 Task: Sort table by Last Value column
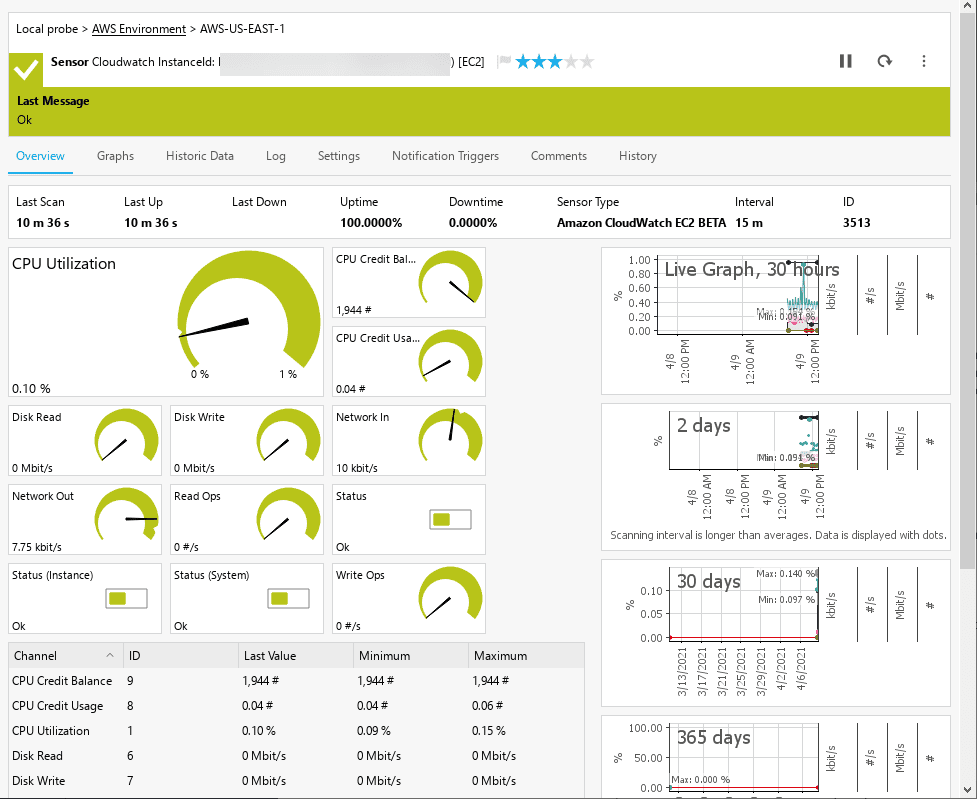tap(296, 656)
